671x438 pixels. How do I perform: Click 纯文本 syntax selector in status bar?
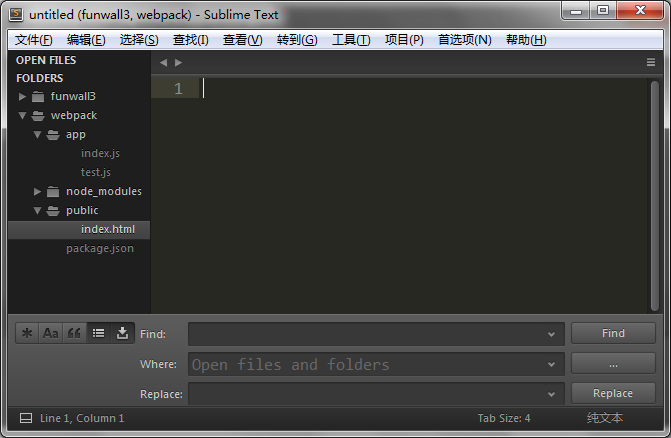(605, 418)
